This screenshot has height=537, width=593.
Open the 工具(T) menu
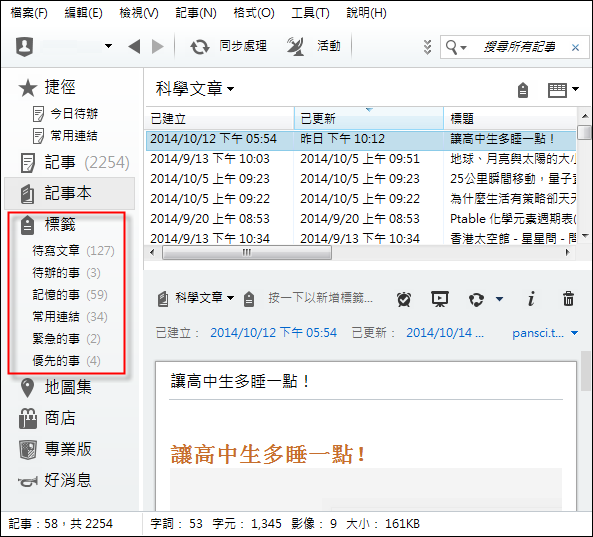(310, 13)
